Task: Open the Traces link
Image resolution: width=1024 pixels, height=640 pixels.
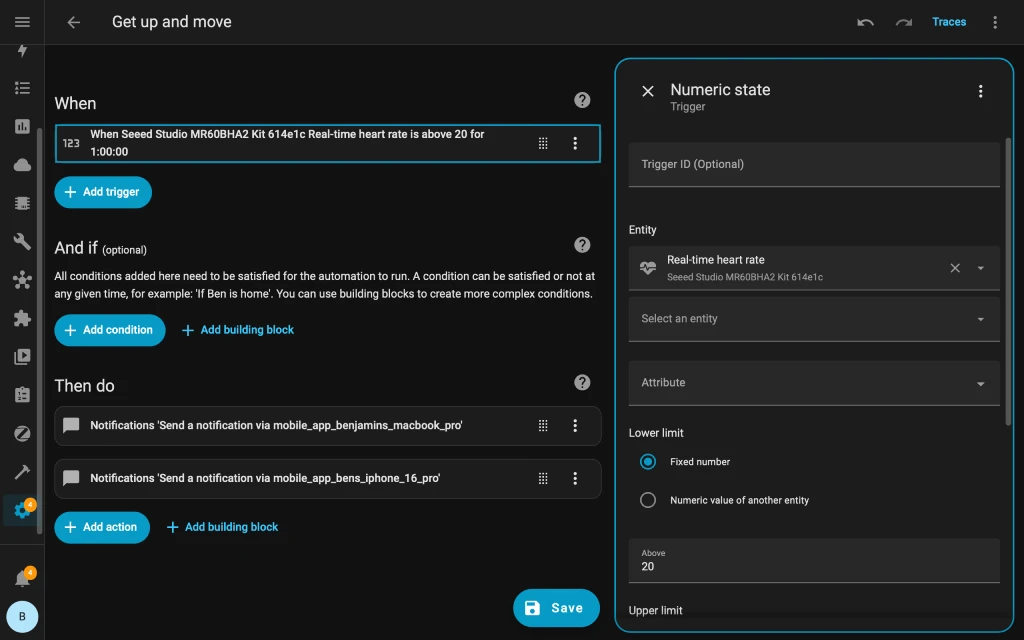Action: [x=948, y=21]
